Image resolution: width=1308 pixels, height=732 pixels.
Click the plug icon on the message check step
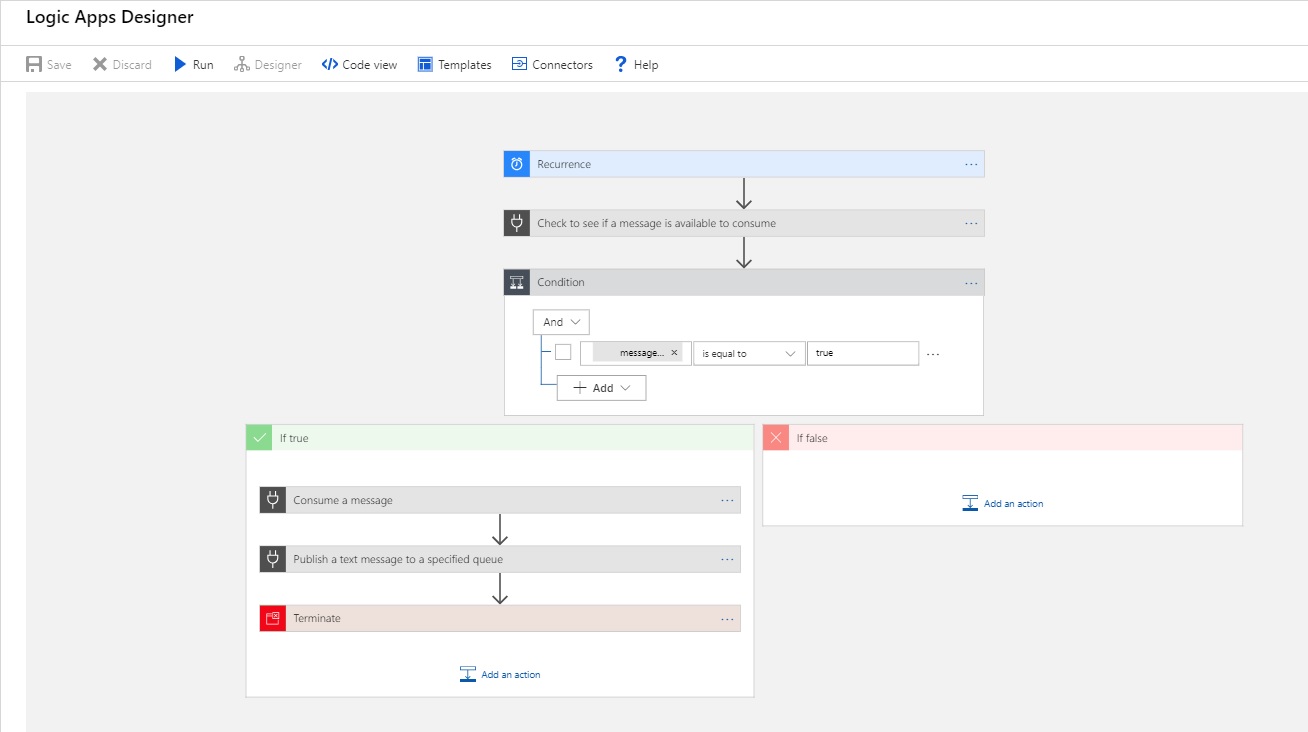(x=517, y=223)
